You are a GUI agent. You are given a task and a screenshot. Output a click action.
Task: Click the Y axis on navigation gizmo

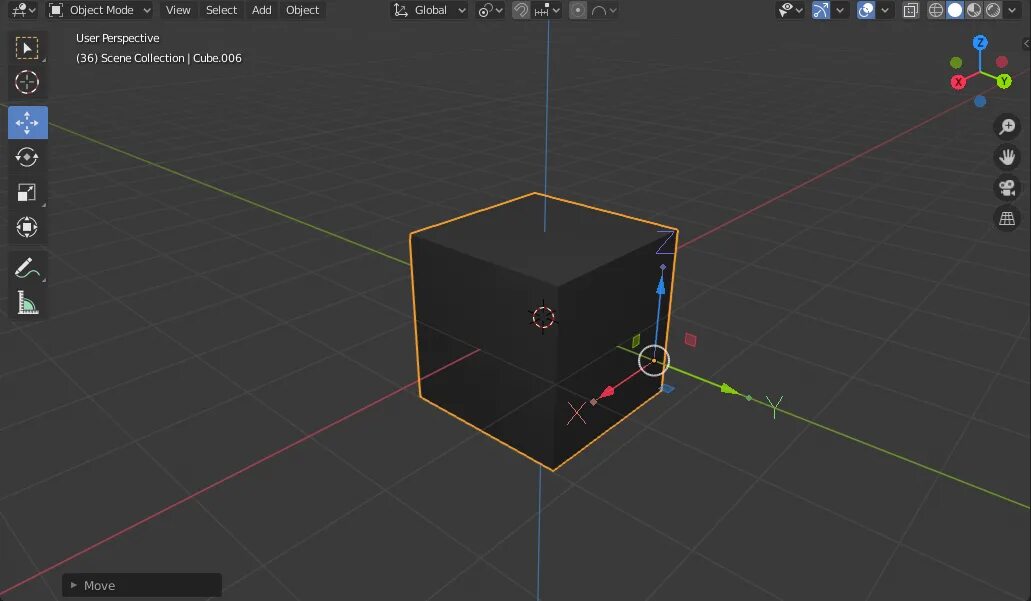[x=1003, y=82]
